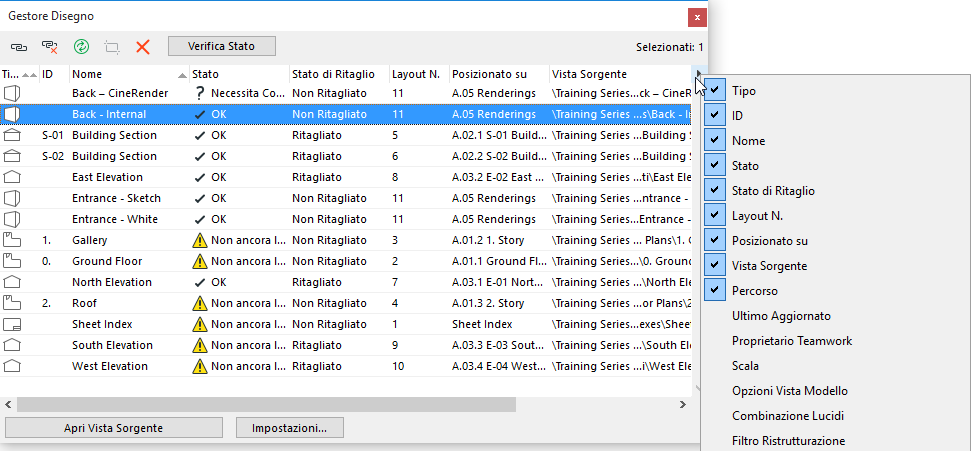The image size is (971, 451).
Task: Click the question mark status icon of Back – CineRender
Action: pyautogui.click(x=199, y=94)
